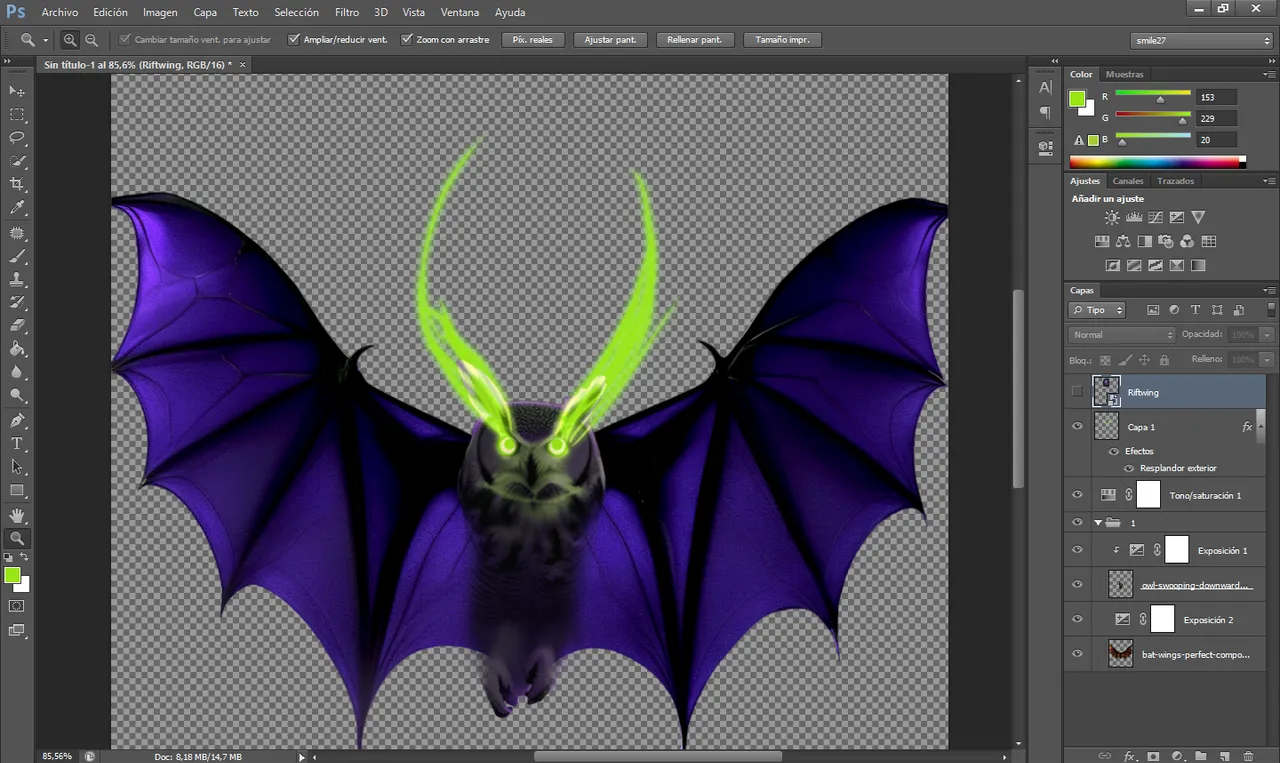Hide the Exposición 1 layer
This screenshot has height=763, width=1280.
pyautogui.click(x=1077, y=550)
